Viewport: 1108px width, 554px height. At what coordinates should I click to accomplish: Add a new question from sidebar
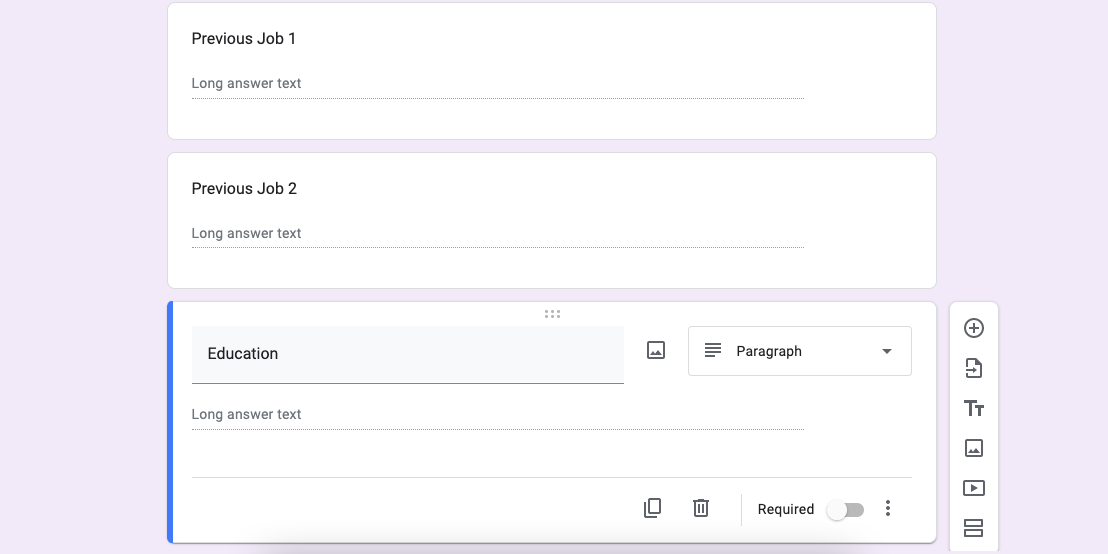pyautogui.click(x=974, y=328)
